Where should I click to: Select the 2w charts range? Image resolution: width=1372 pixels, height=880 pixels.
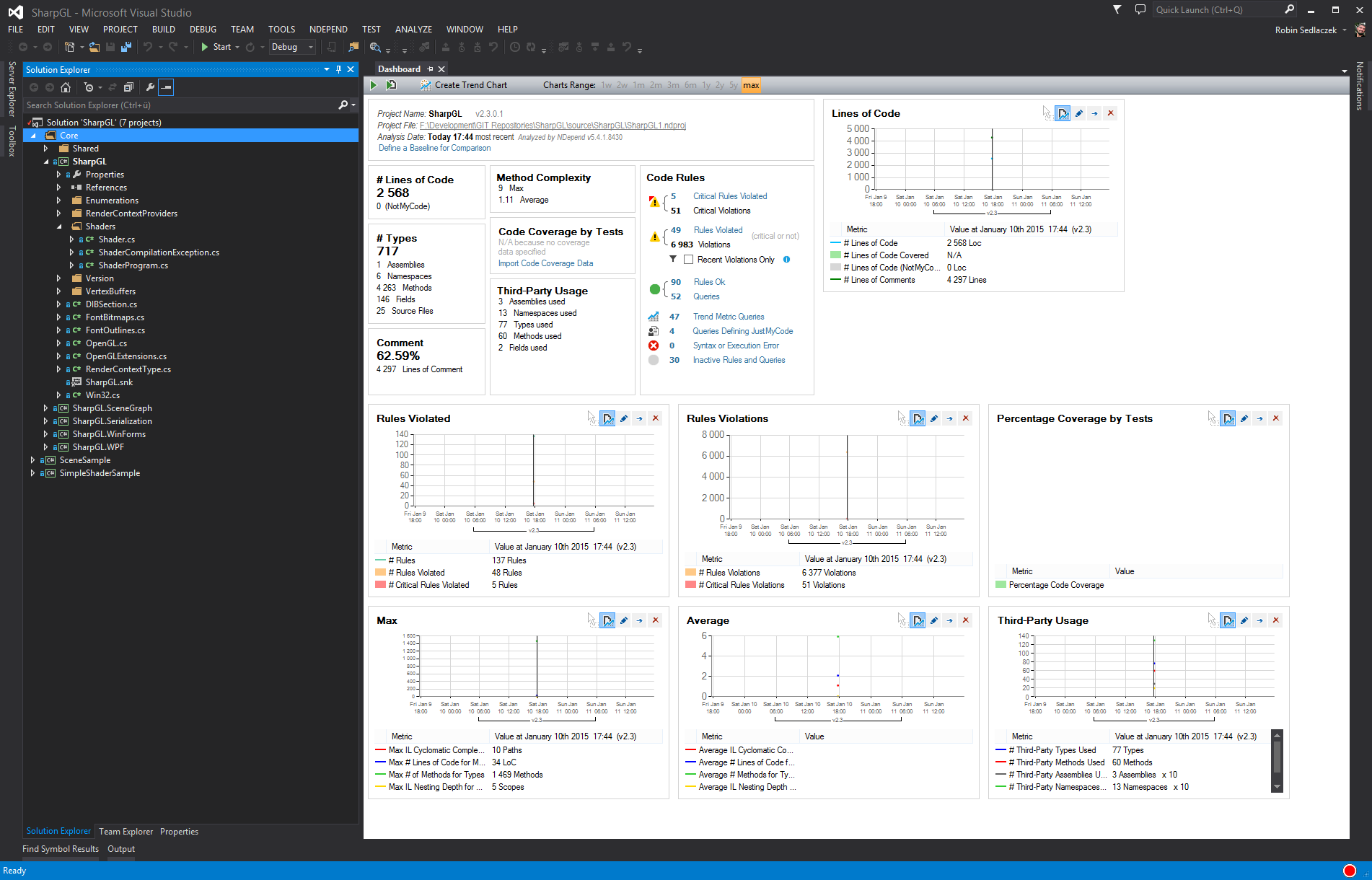[622, 85]
